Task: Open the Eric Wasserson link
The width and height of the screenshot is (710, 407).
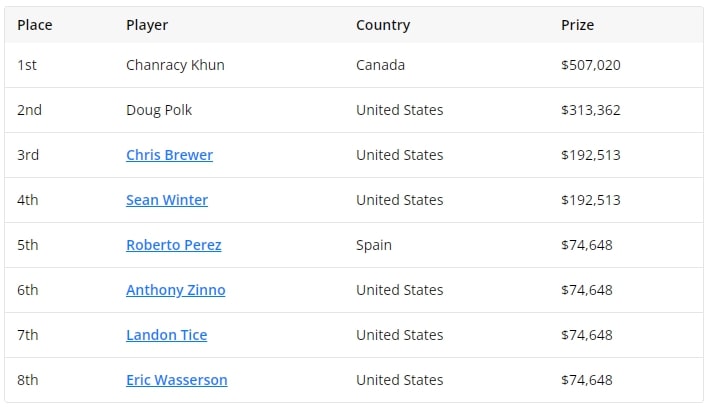Action: 177,380
